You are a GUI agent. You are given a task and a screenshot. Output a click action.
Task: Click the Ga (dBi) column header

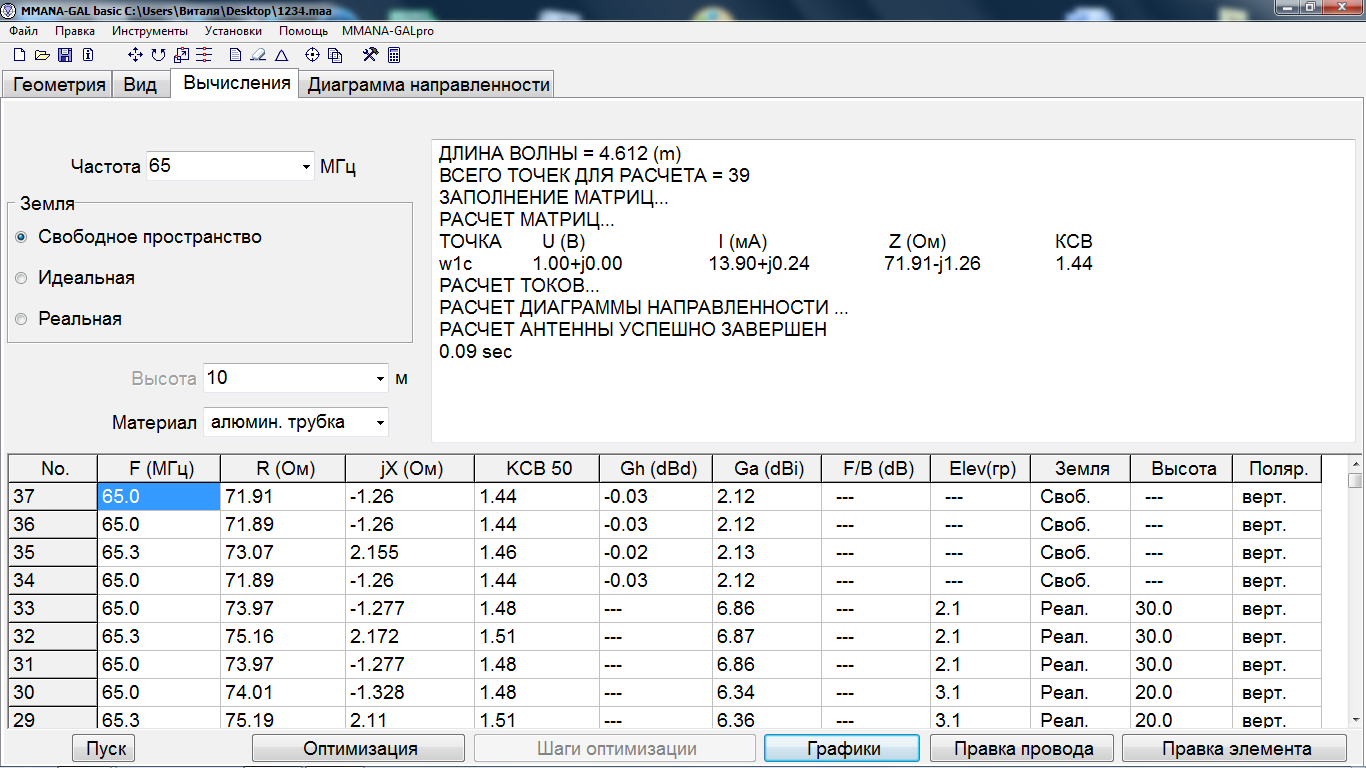click(x=766, y=468)
